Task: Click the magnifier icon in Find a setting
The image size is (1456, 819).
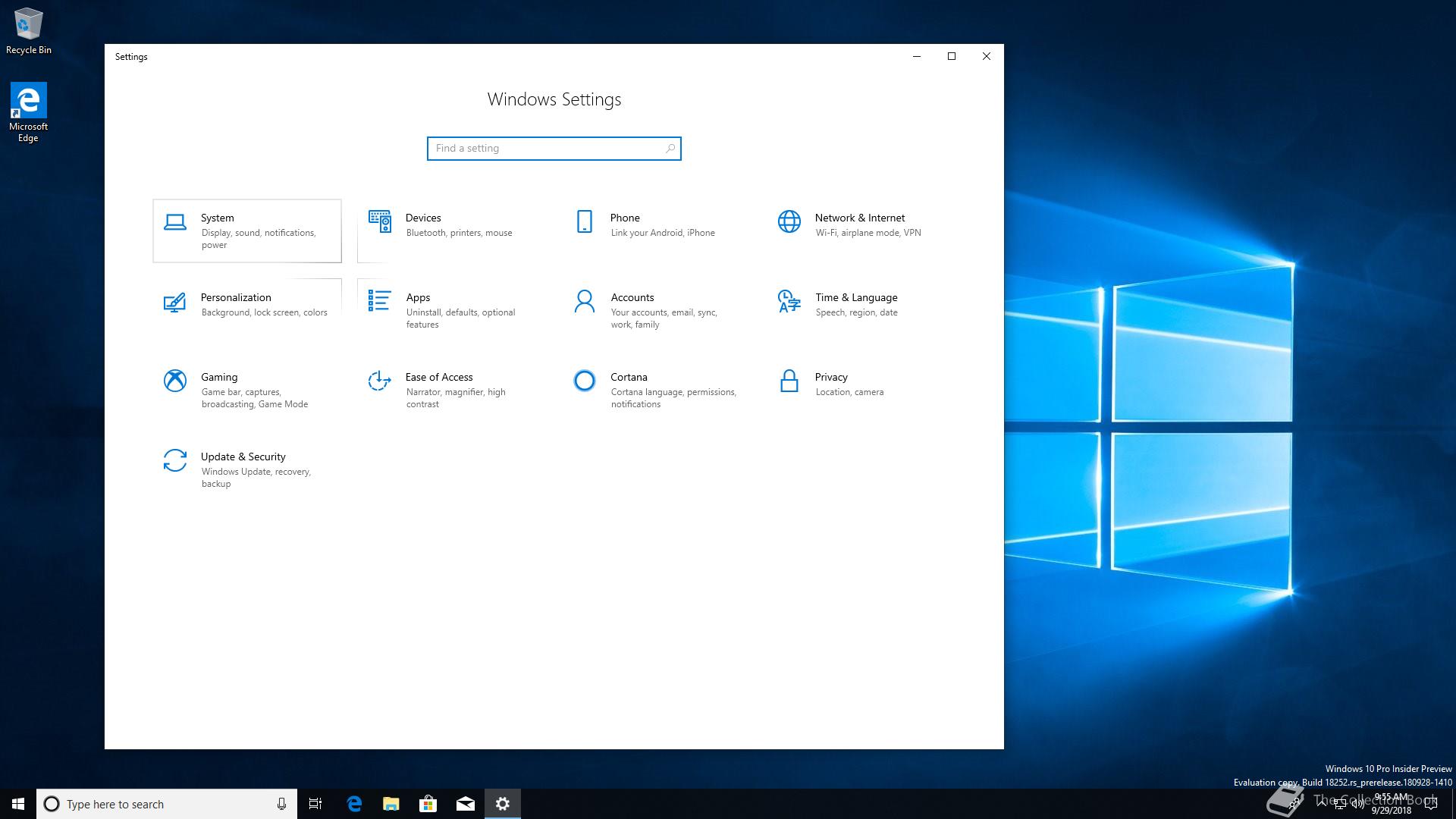Action: 670,149
